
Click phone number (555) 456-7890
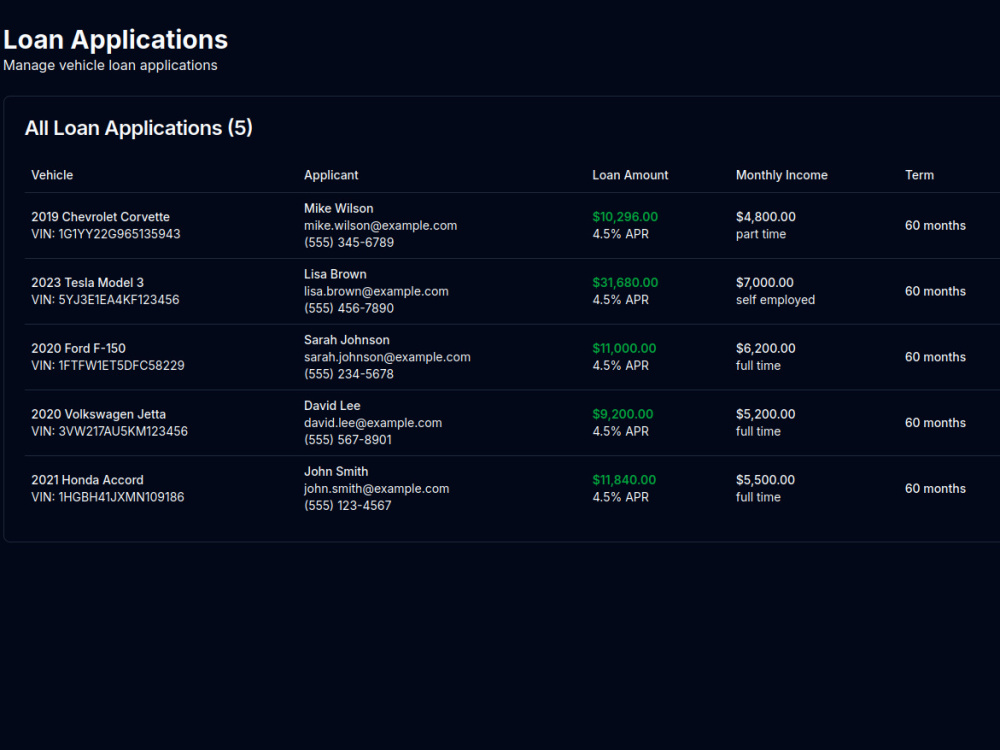click(349, 309)
